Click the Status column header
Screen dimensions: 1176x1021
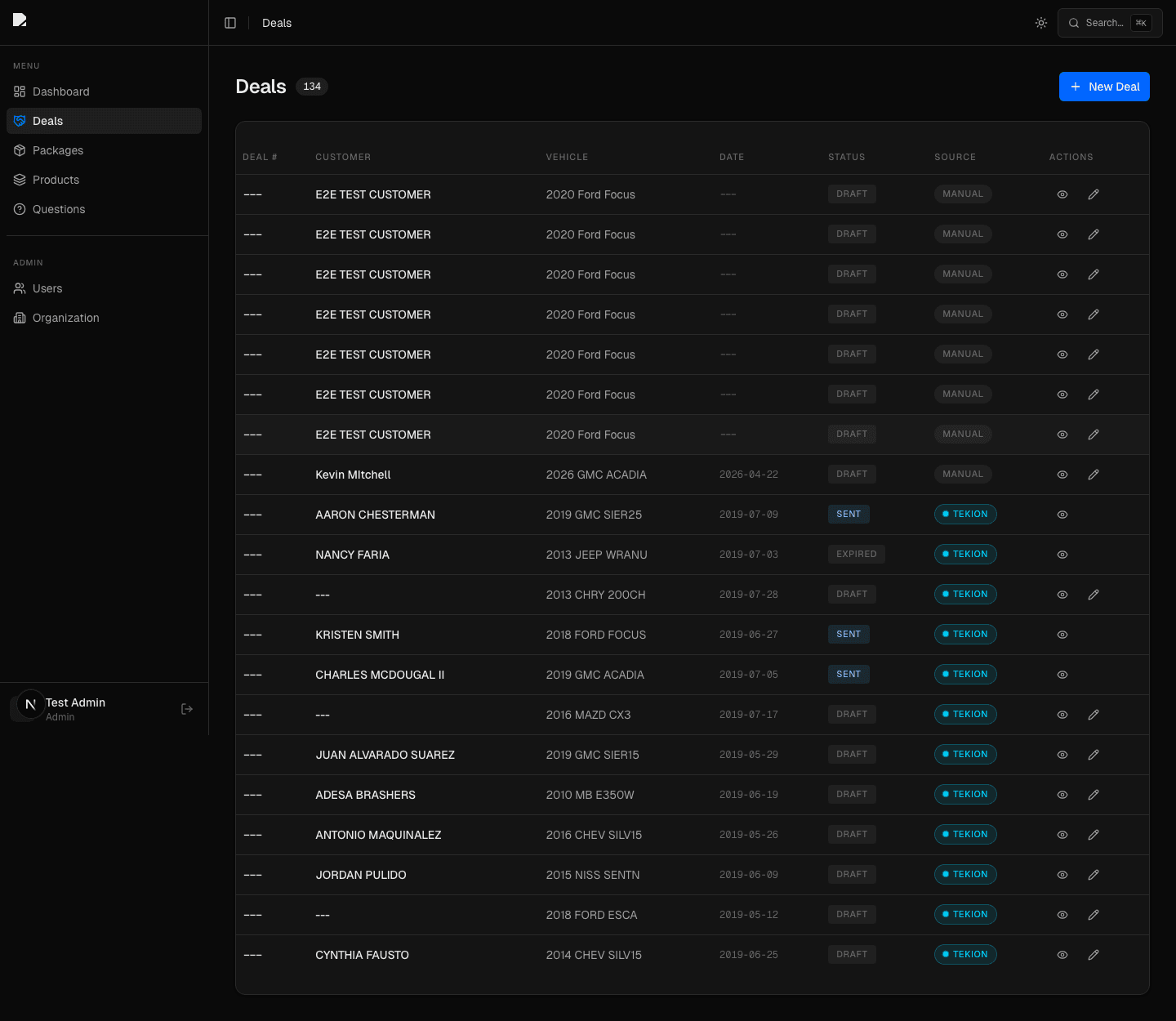847,157
